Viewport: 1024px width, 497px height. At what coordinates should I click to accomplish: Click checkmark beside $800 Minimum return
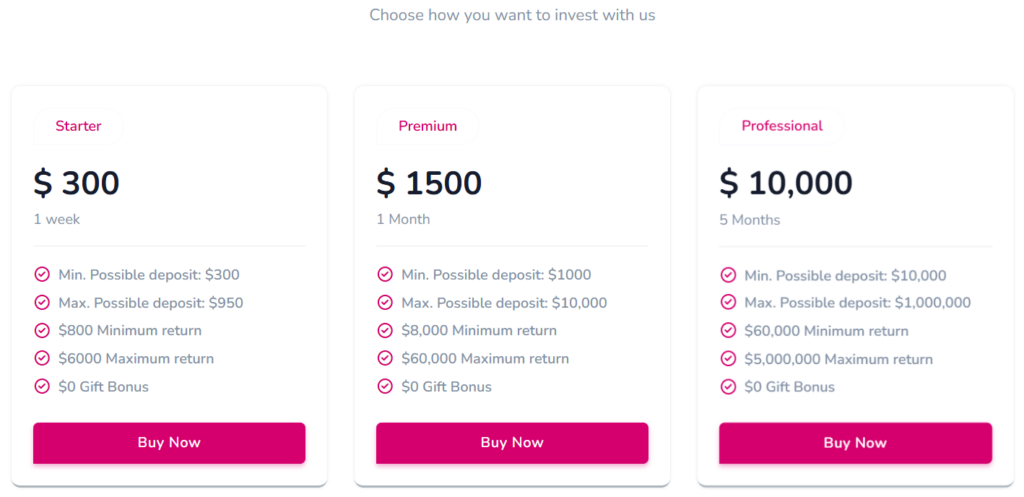[x=42, y=330]
